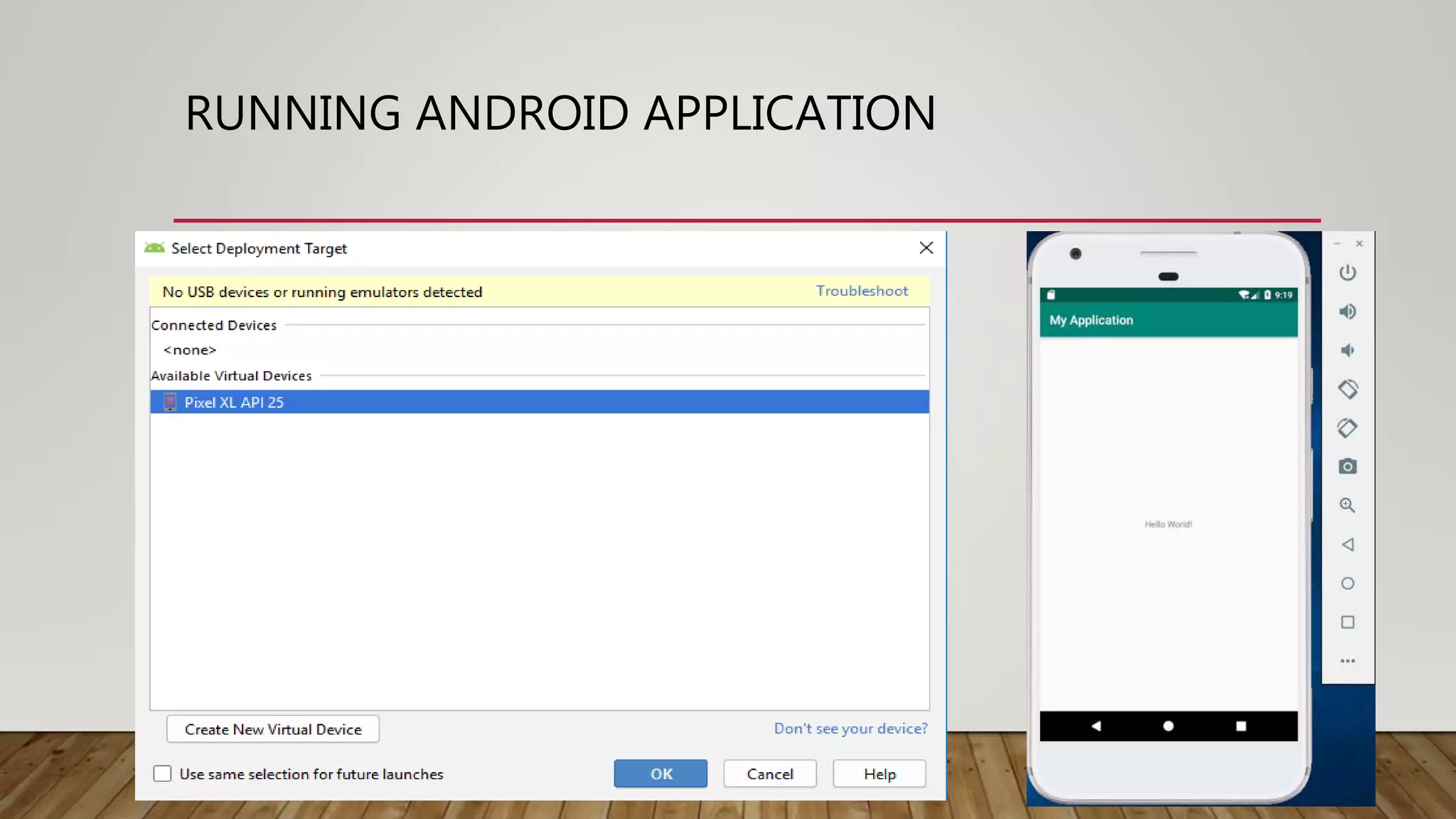Click the Connected Devices section header
This screenshot has width=1456, height=819.
pyautogui.click(x=214, y=325)
